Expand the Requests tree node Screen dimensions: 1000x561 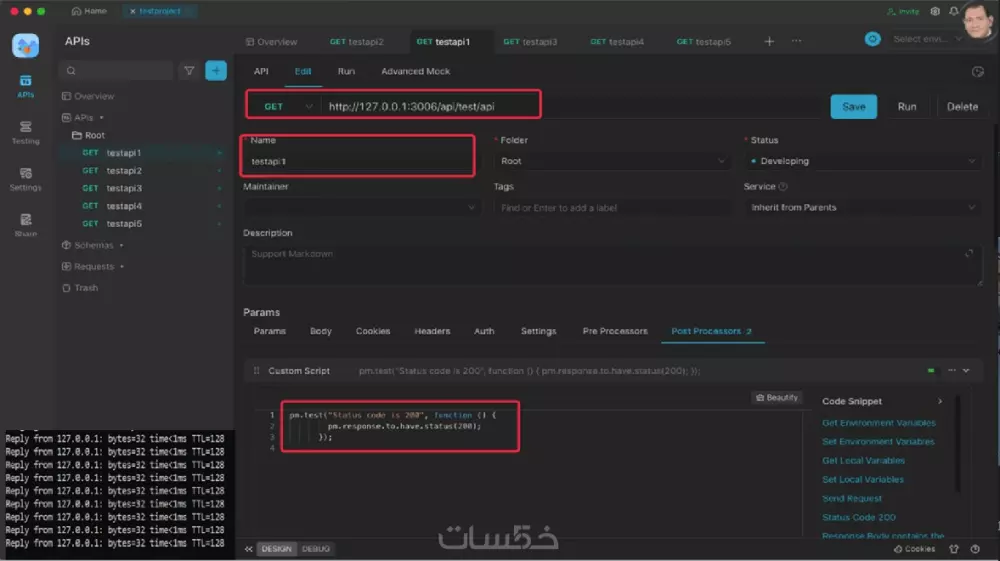click(x=92, y=266)
